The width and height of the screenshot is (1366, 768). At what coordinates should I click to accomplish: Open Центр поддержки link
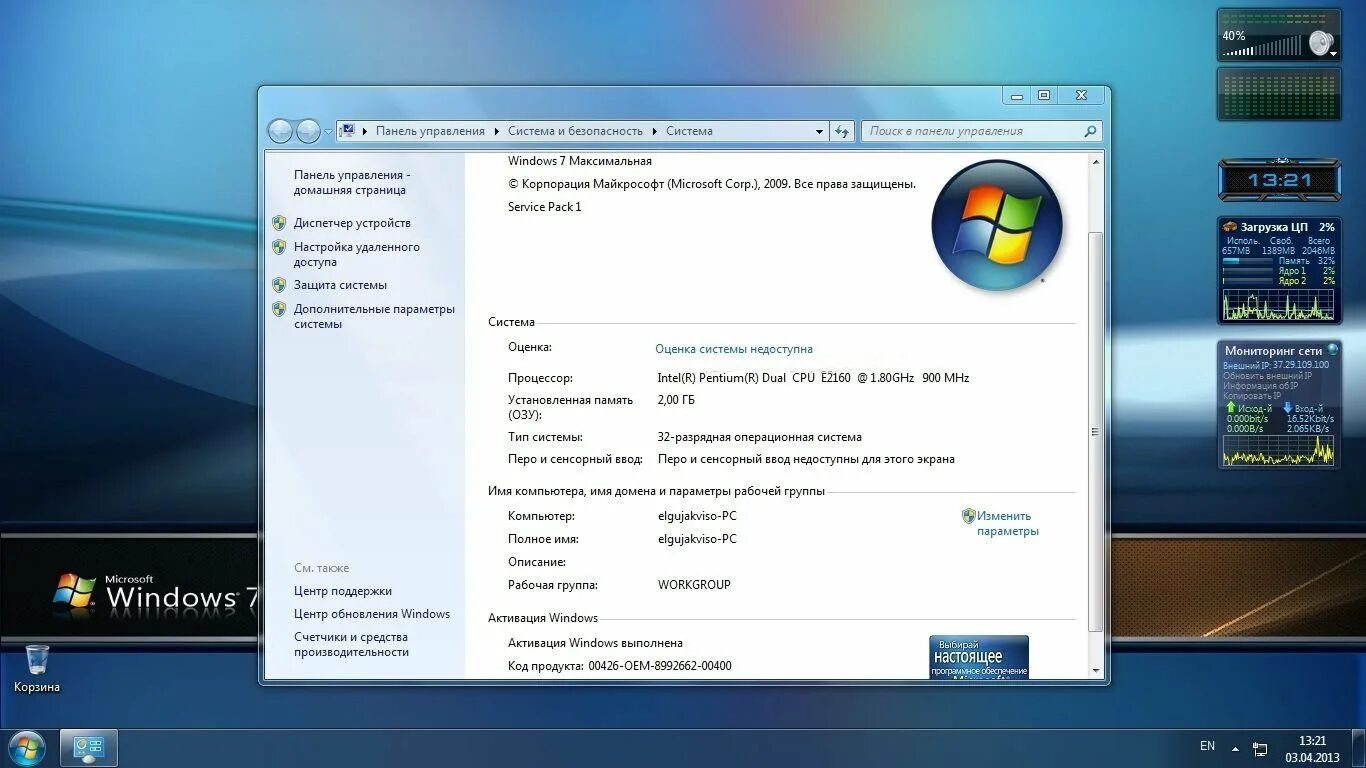click(343, 591)
